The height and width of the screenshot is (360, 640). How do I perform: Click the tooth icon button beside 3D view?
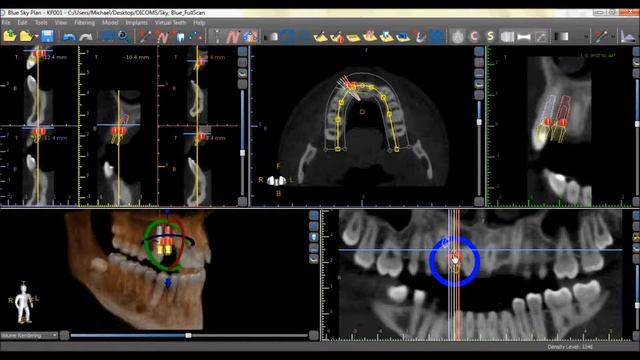[x=314, y=237]
